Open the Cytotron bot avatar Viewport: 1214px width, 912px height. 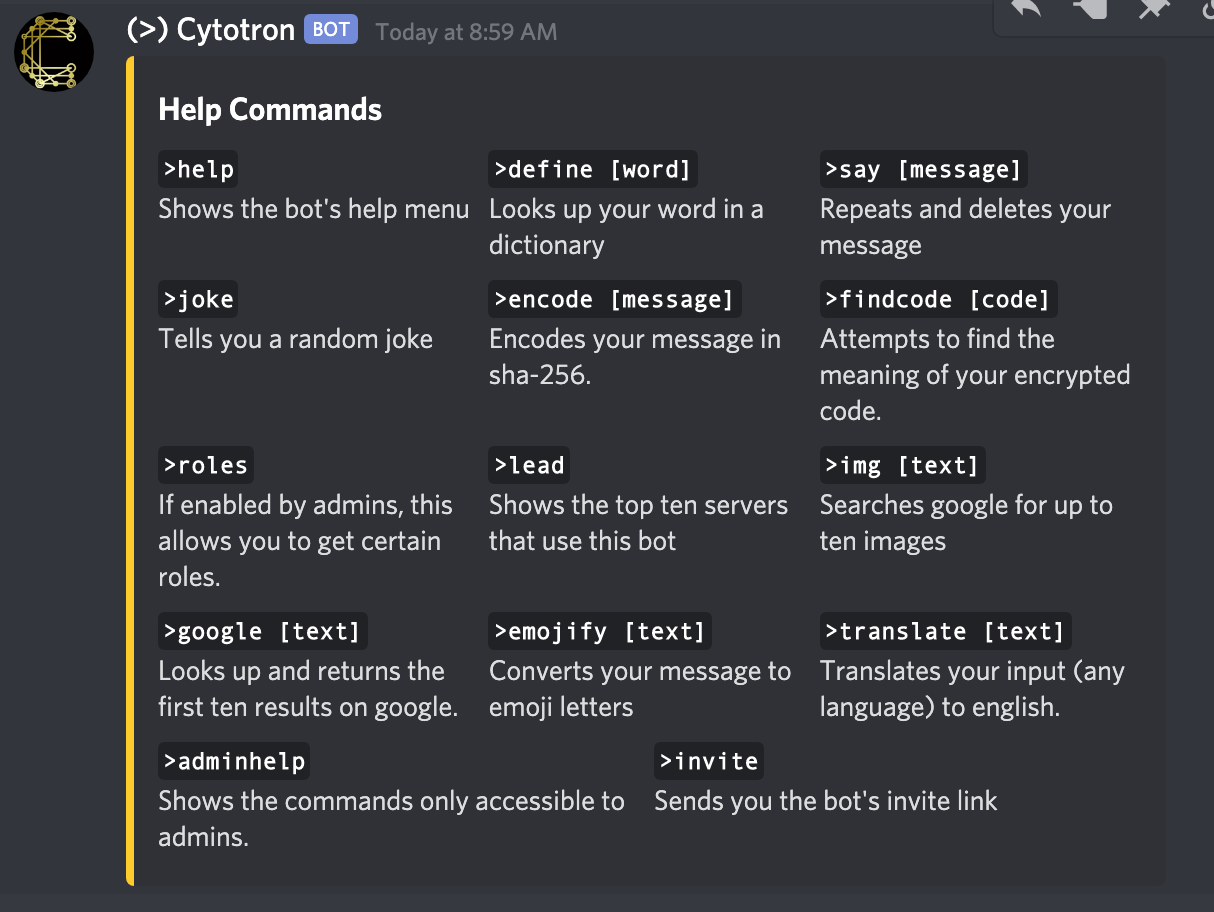[54, 52]
